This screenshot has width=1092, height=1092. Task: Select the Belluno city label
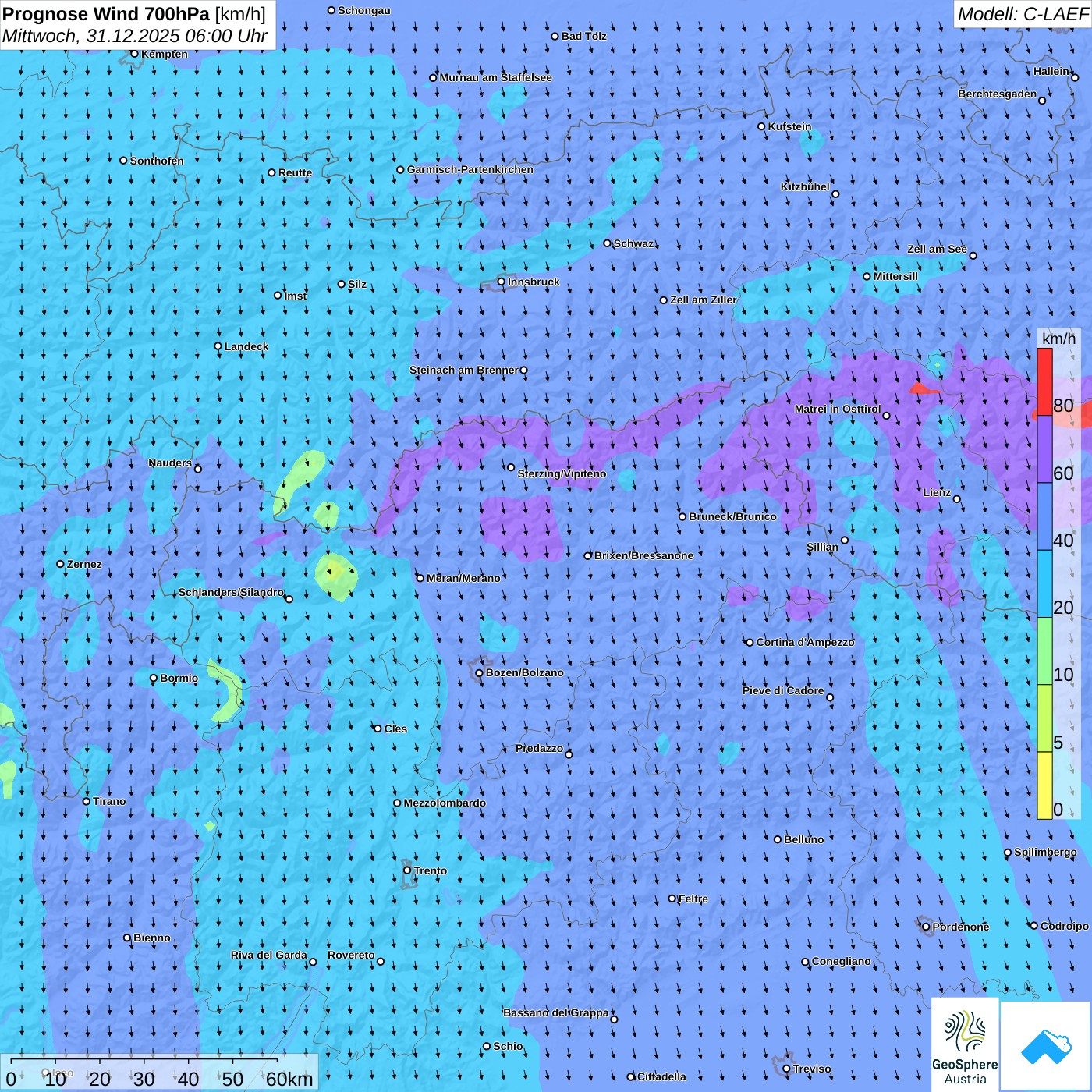(x=803, y=839)
